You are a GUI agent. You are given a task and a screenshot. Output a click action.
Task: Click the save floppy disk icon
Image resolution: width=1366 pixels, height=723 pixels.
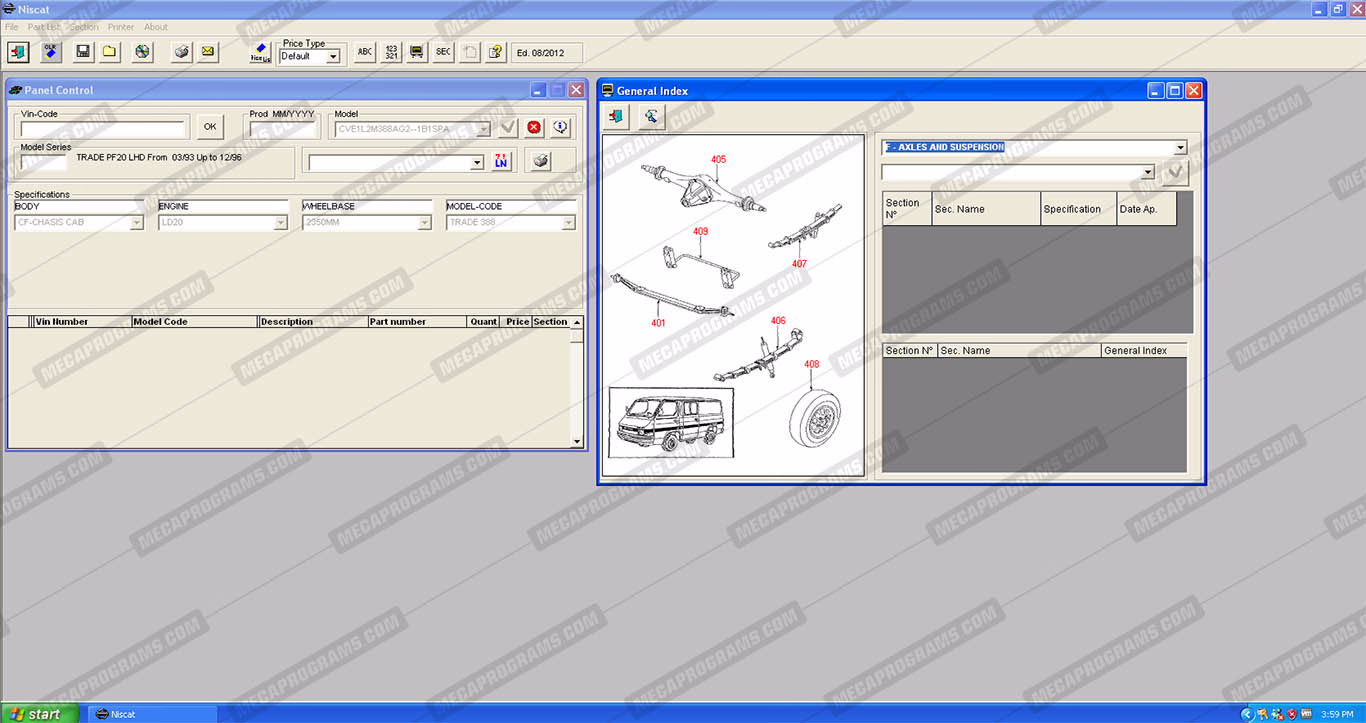pos(83,52)
